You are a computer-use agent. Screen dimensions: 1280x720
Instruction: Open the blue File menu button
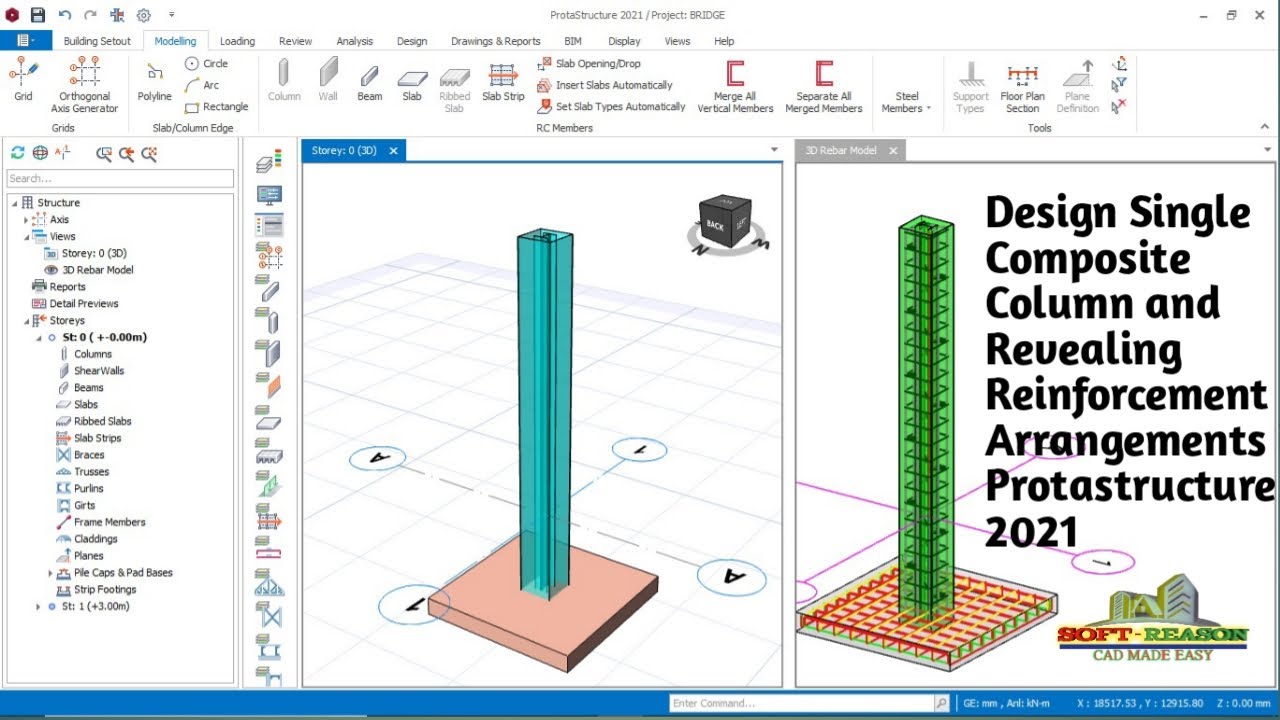pos(25,41)
